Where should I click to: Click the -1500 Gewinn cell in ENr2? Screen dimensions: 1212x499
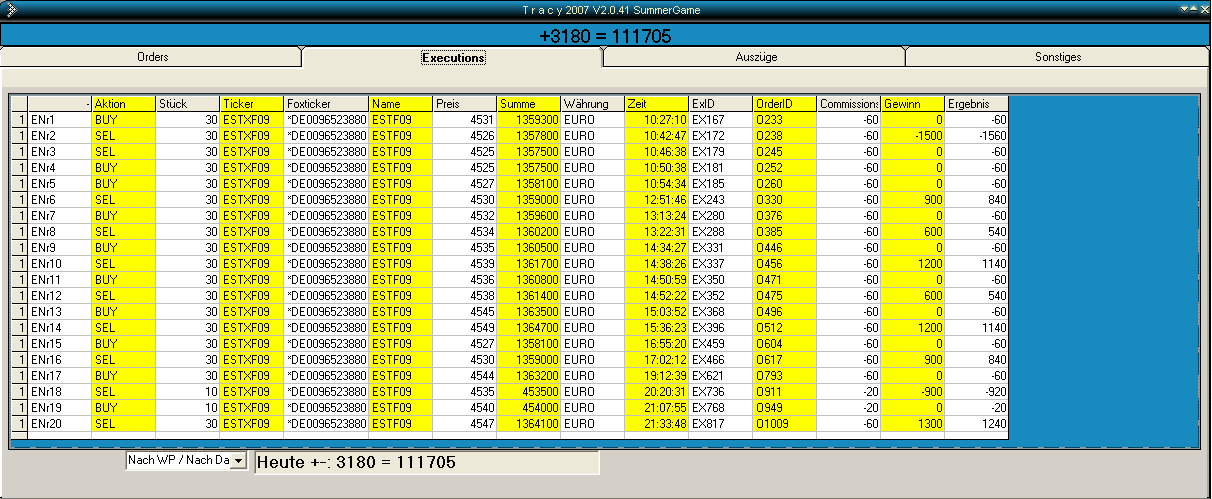tap(912, 136)
